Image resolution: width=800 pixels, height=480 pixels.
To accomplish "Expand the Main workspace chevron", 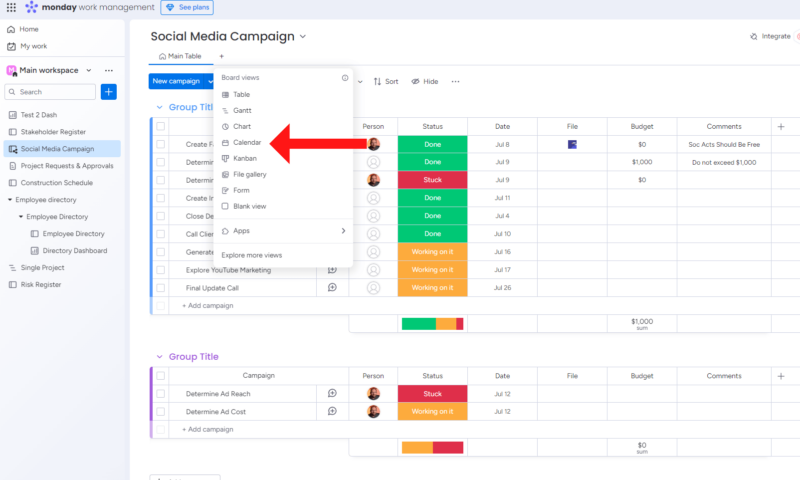I will click(x=89, y=70).
